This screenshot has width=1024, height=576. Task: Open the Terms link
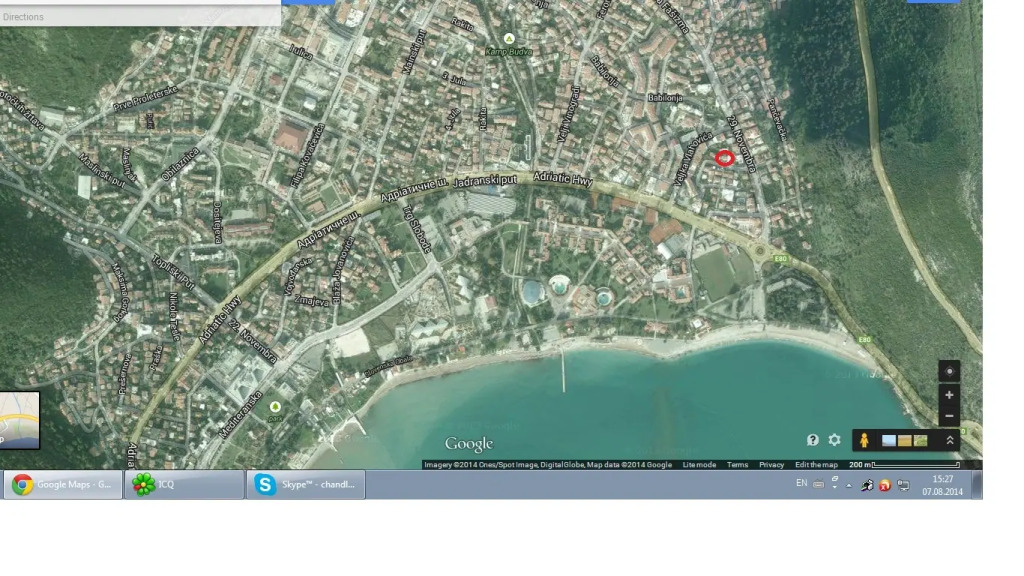point(737,465)
